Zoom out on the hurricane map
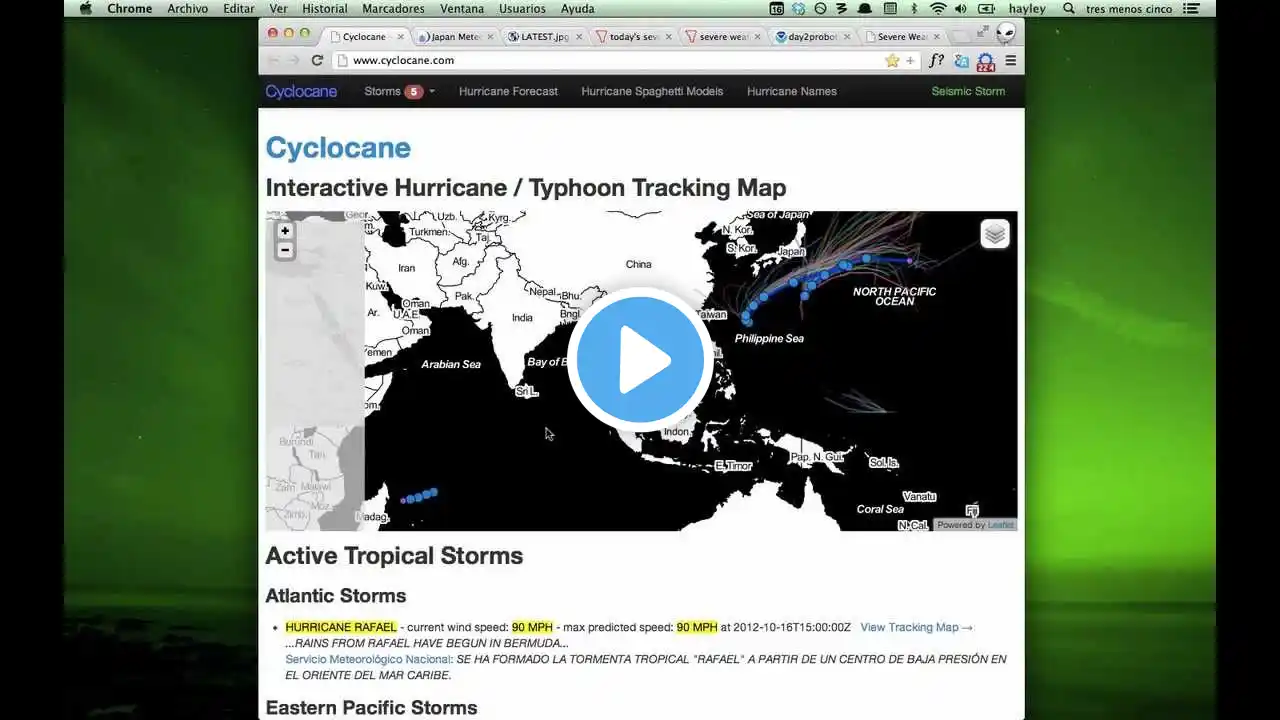This screenshot has height=720, width=1280. pos(285,250)
